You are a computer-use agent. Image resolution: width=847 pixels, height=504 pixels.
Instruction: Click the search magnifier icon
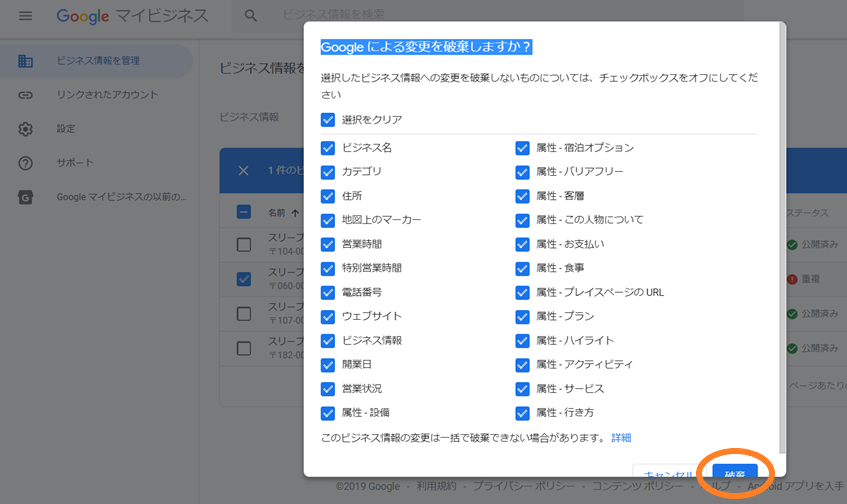(251, 16)
